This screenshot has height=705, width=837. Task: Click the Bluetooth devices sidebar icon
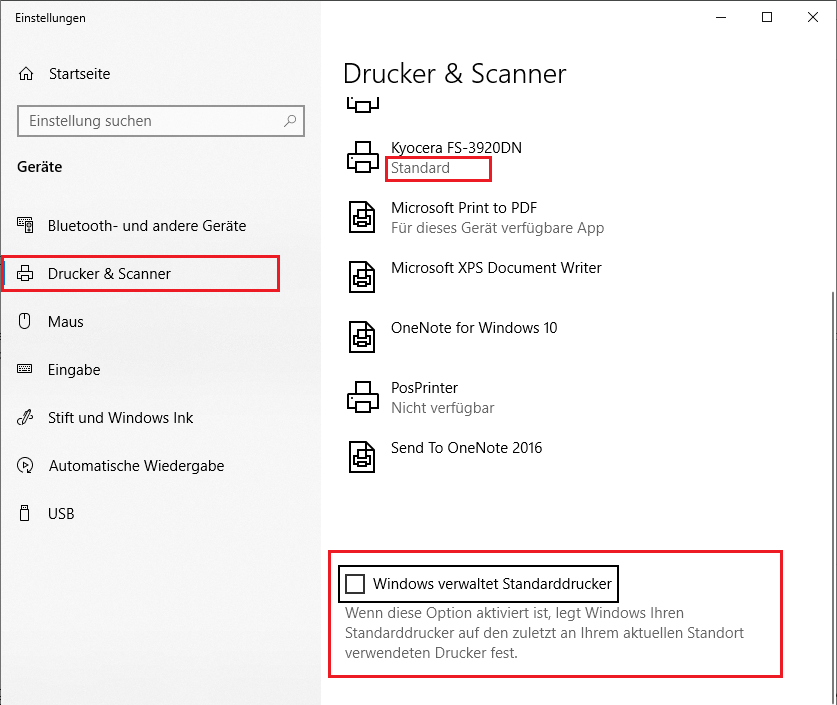click(x=25, y=225)
